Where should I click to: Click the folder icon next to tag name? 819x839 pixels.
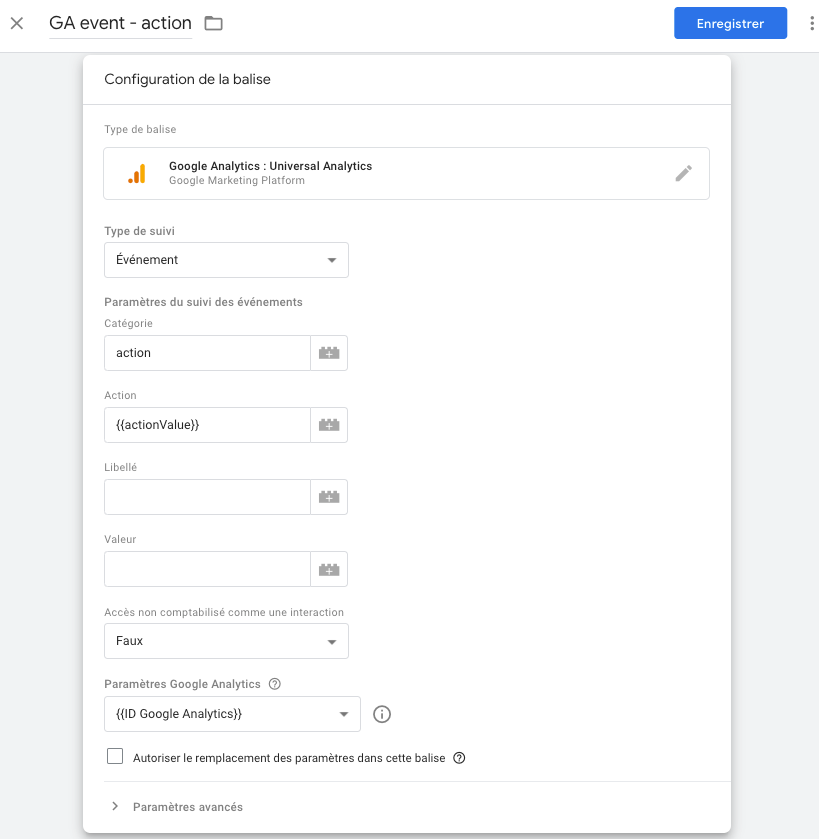tap(213, 23)
